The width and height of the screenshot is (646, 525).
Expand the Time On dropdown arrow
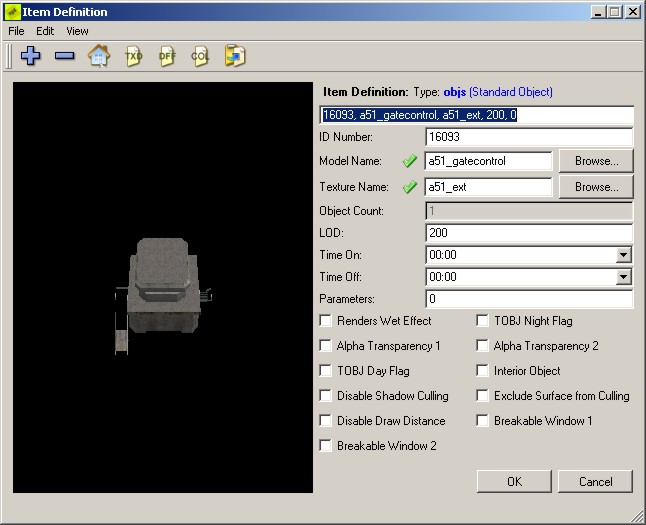[623, 255]
